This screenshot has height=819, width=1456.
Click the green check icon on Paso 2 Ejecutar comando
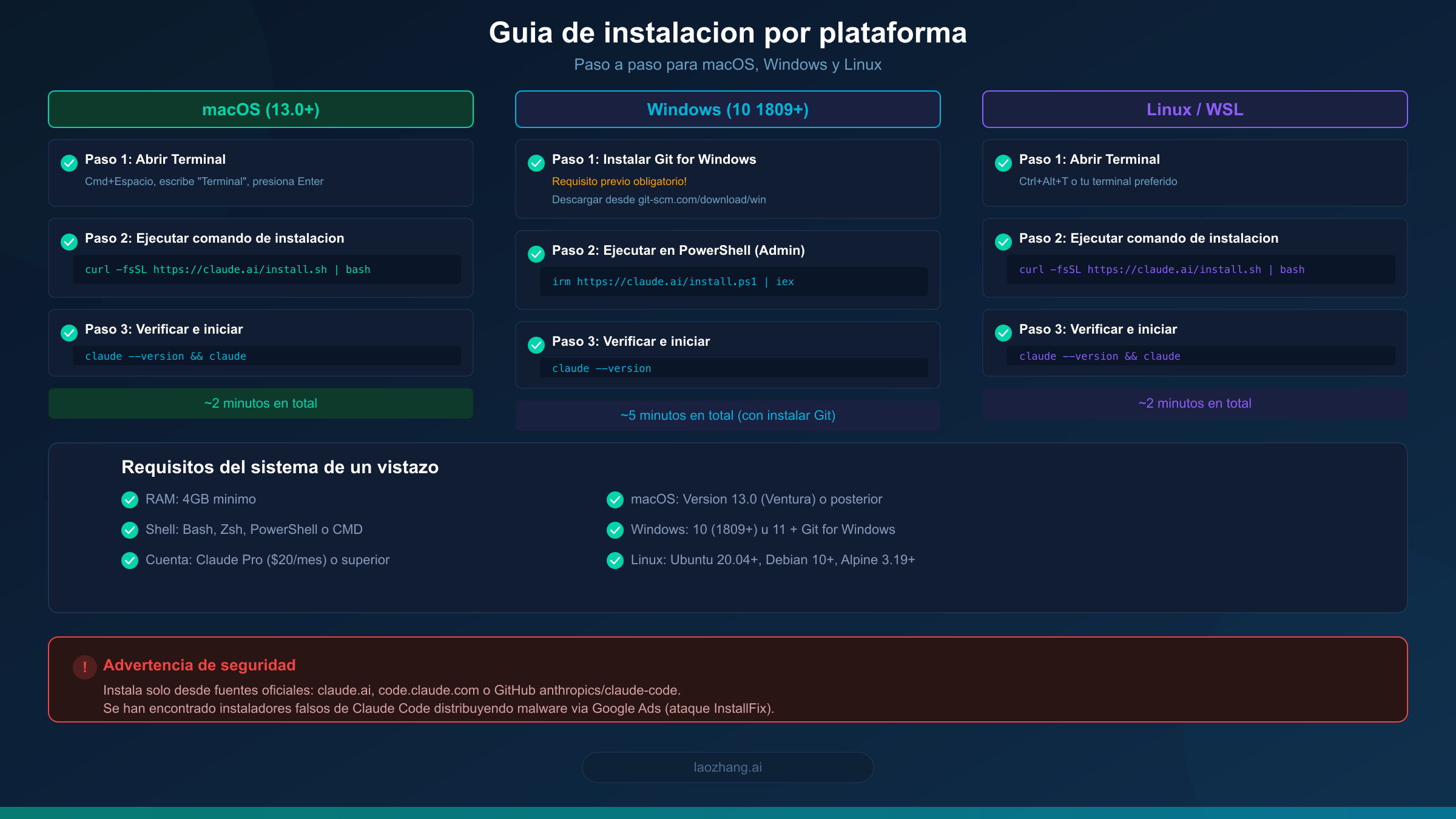69,241
